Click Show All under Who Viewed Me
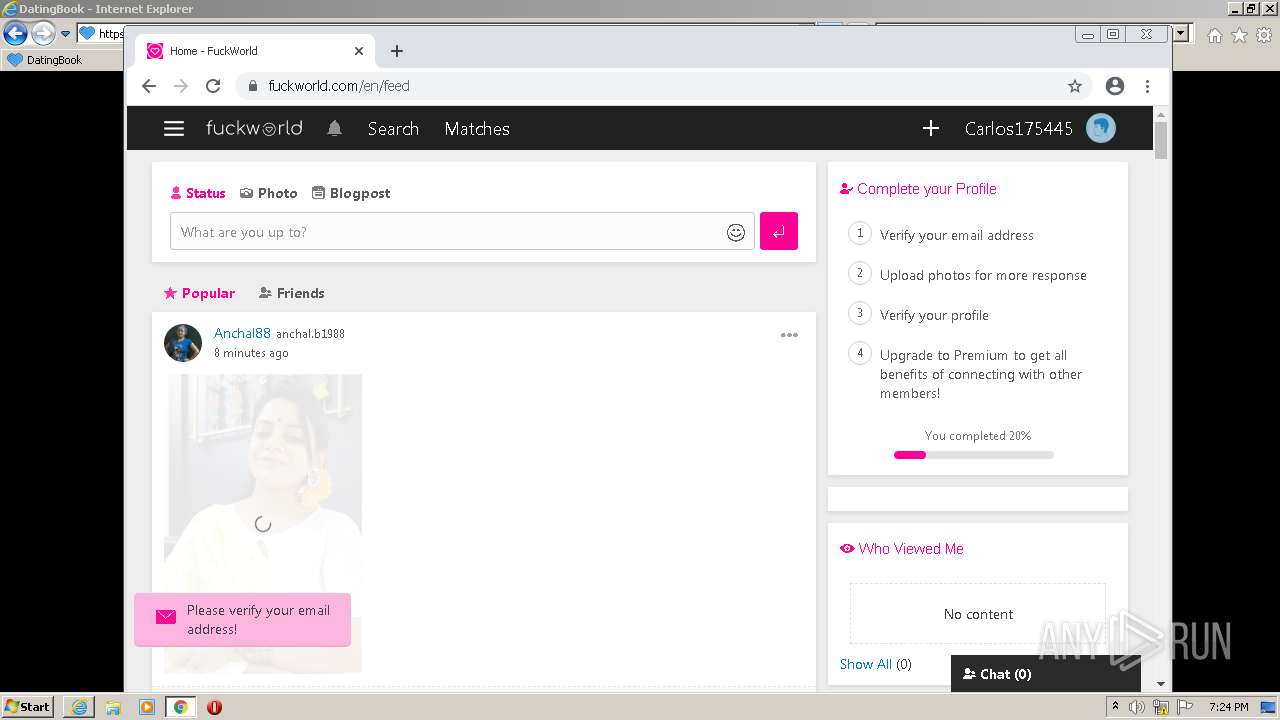The image size is (1280, 720). (x=866, y=664)
